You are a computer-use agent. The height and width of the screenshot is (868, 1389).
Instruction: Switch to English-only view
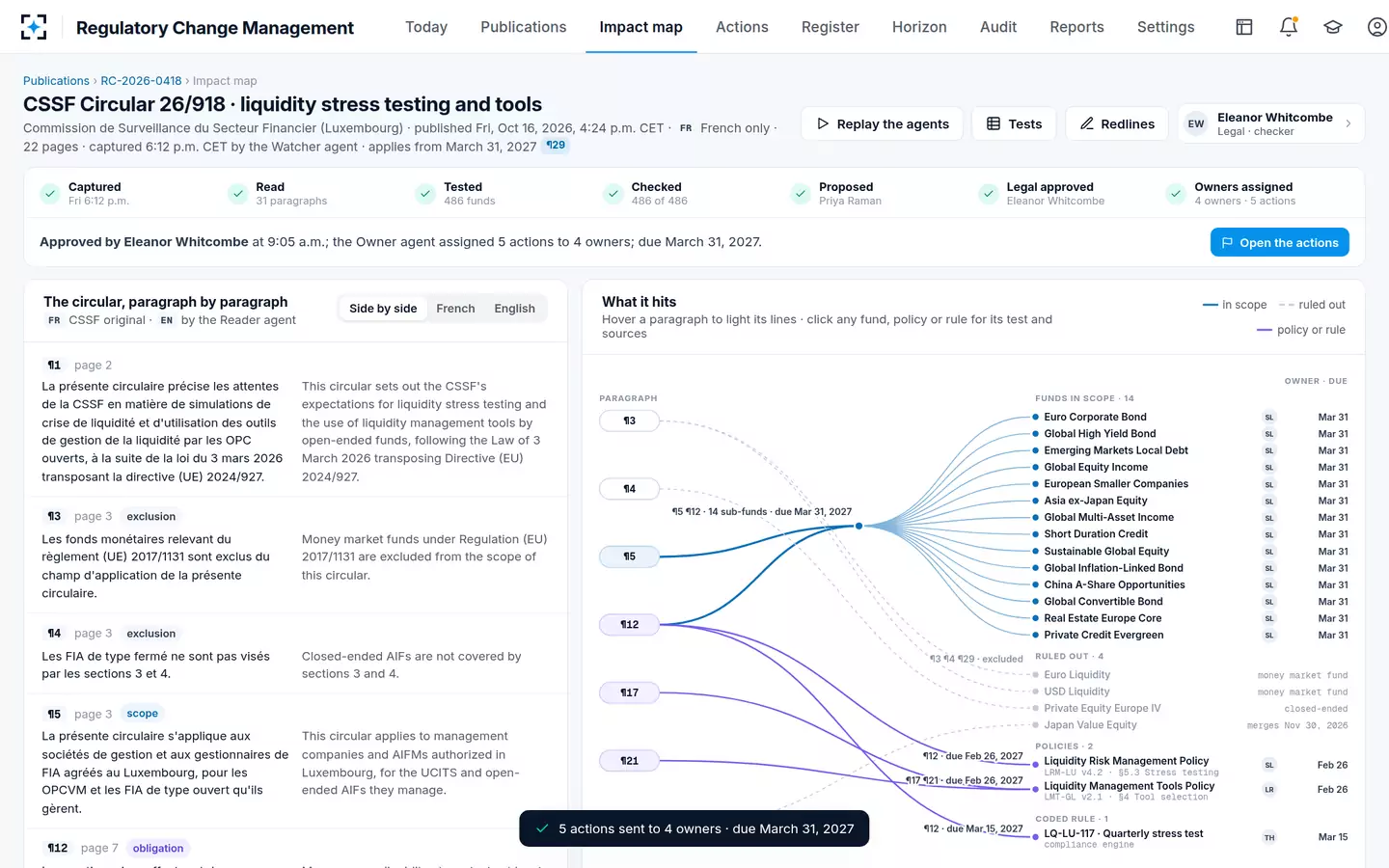pyautogui.click(x=514, y=309)
